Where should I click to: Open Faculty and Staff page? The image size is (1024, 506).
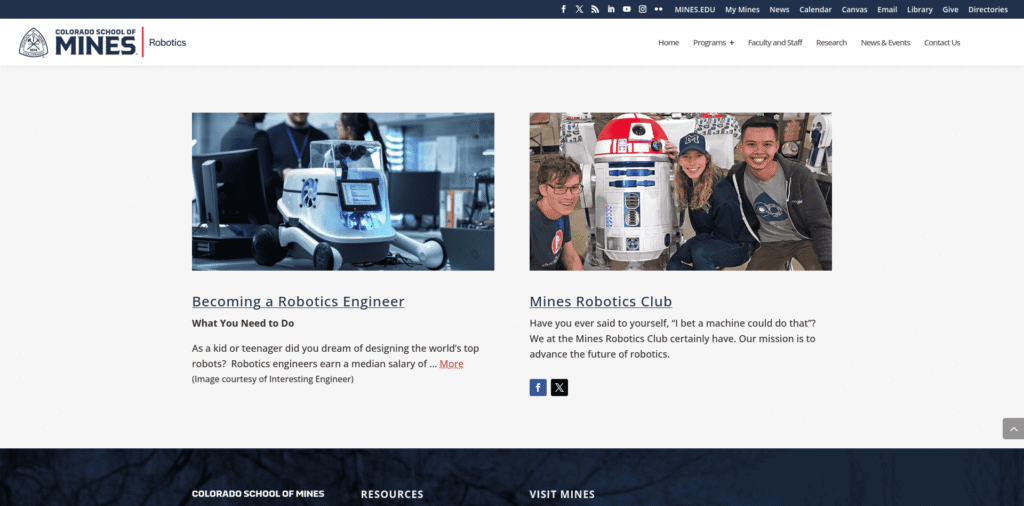point(775,42)
